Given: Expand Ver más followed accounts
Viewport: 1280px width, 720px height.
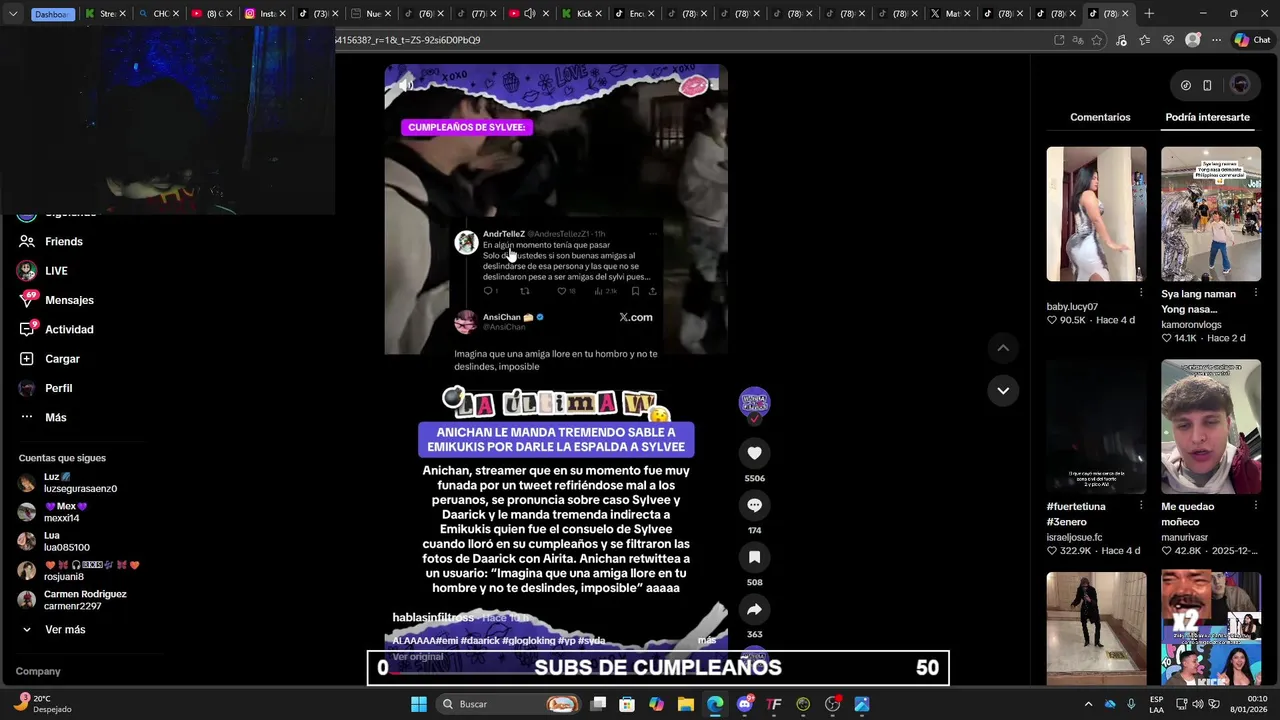Looking at the screenshot, I should pos(65,630).
